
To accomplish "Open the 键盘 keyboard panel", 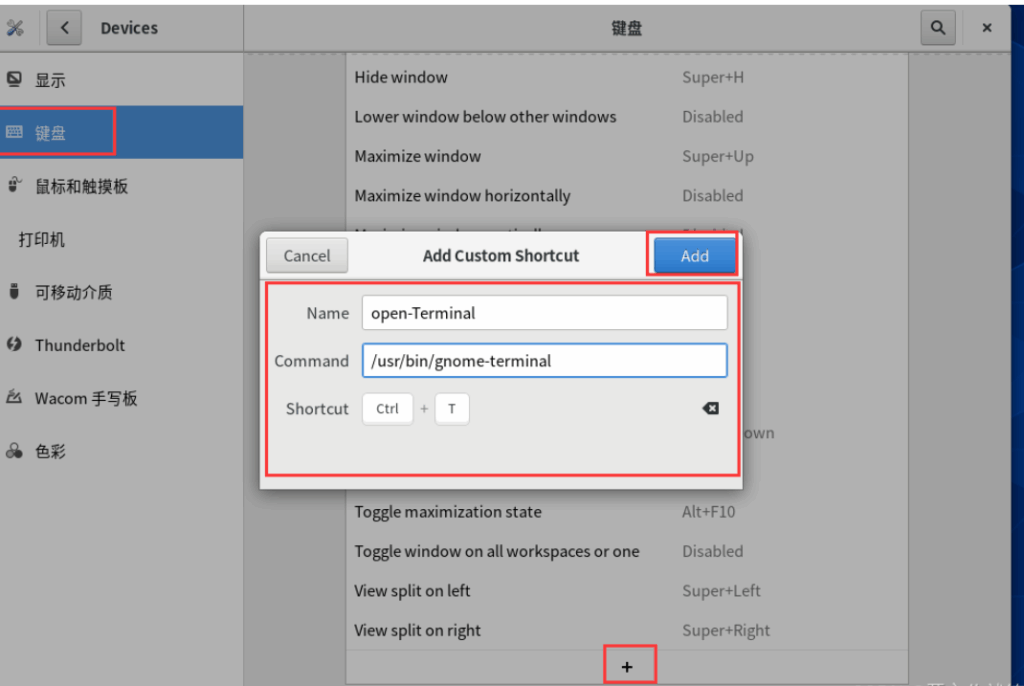I will point(50,133).
